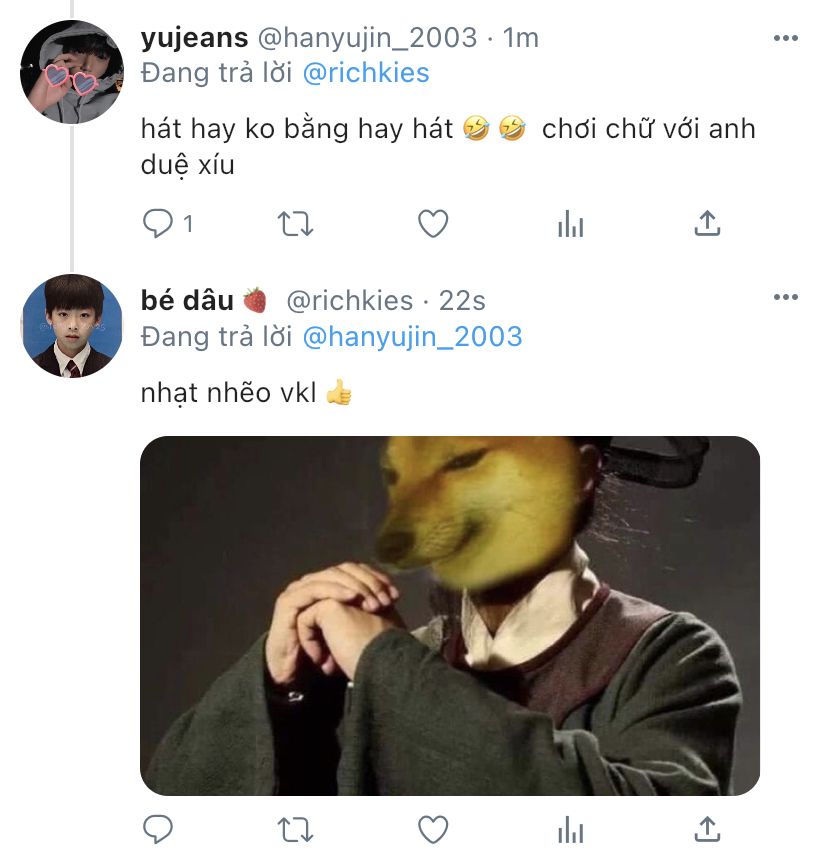
Task: Reply to the yujeans tweet
Action: pyautogui.click(x=158, y=224)
